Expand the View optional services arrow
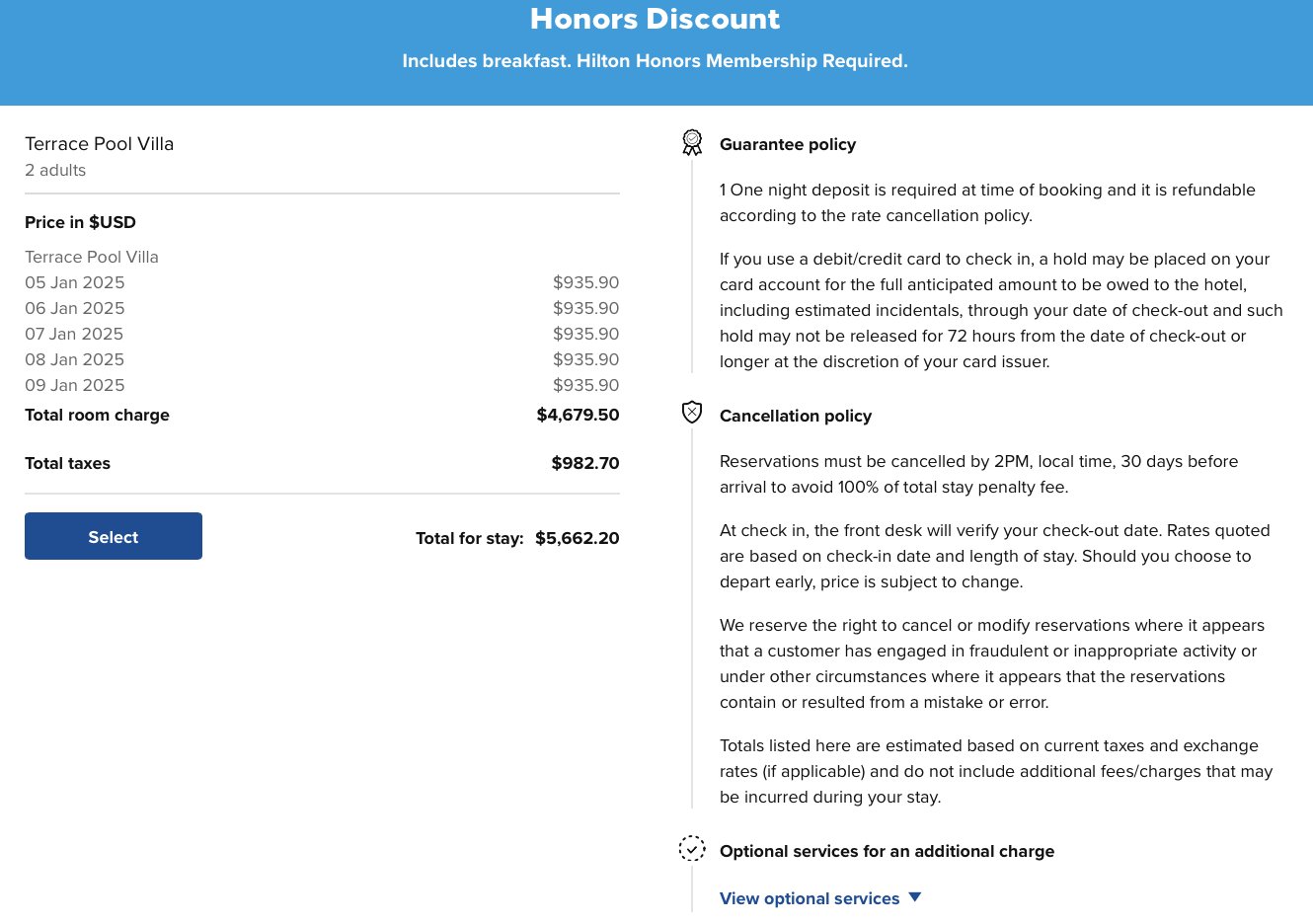 (915, 897)
